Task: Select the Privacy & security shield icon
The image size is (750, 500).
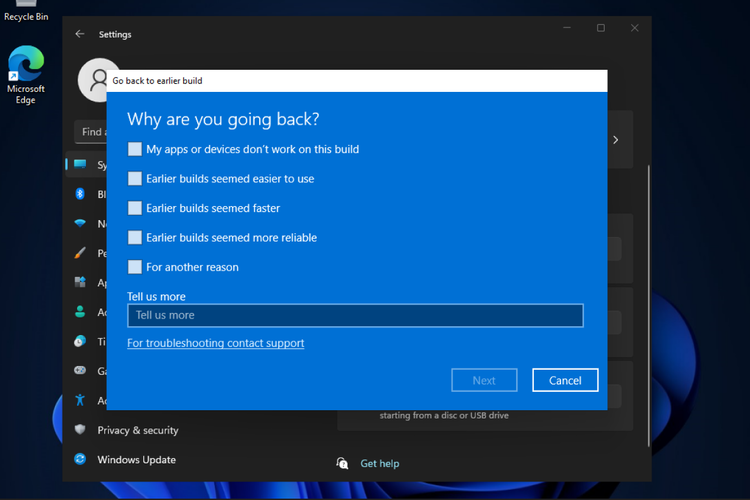Action: click(x=80, y=430)
